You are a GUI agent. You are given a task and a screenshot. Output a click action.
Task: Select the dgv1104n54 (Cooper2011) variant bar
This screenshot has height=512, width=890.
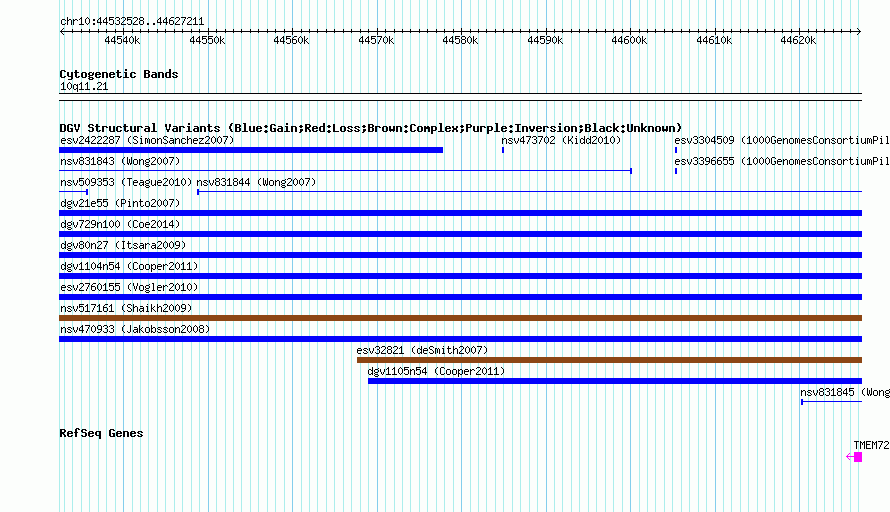pyautogui.click(x=460, y=276)
